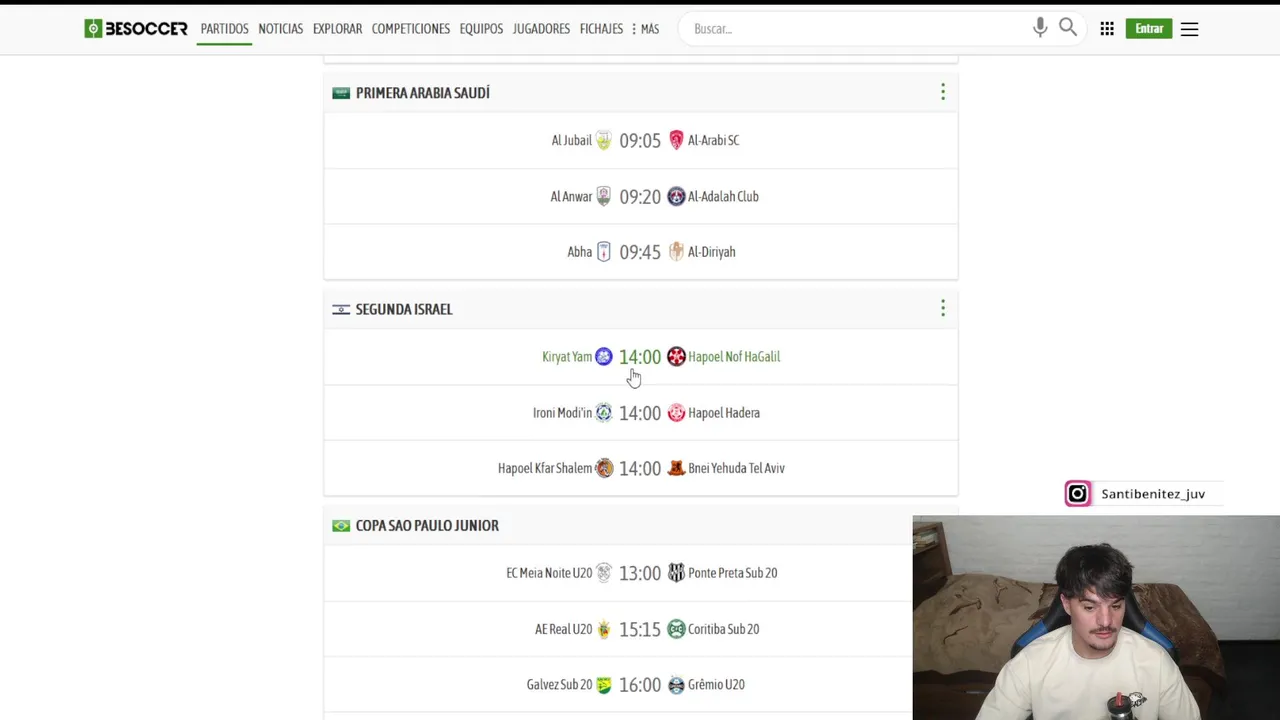Viewport: 1280px width, 720px height.
Task: Click the Coritiba Sub 20 crest
Action: [676, 629]
